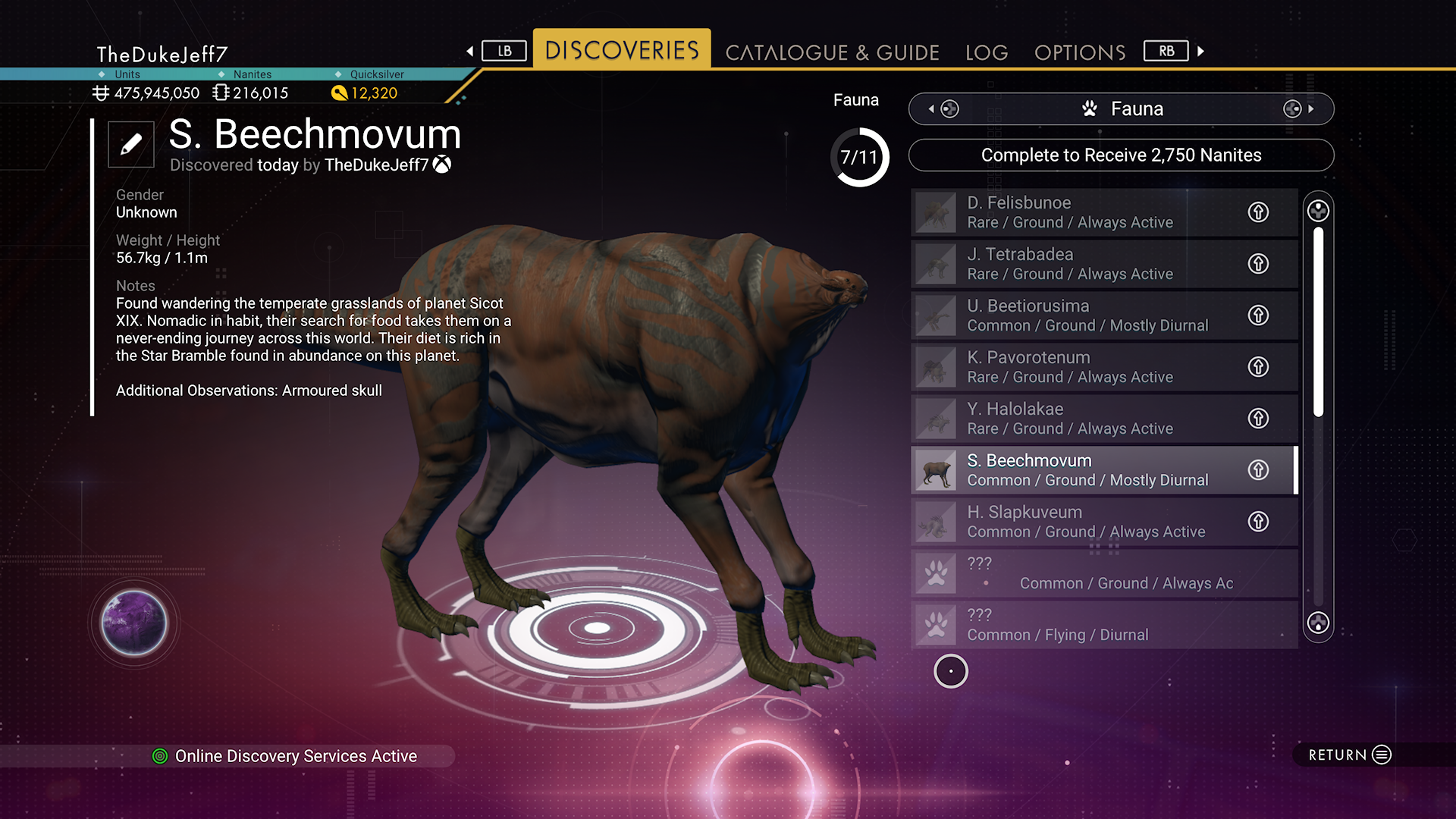Click the LB bumper button
This screenshot has width=1456, height=819.
pos(504,51)
